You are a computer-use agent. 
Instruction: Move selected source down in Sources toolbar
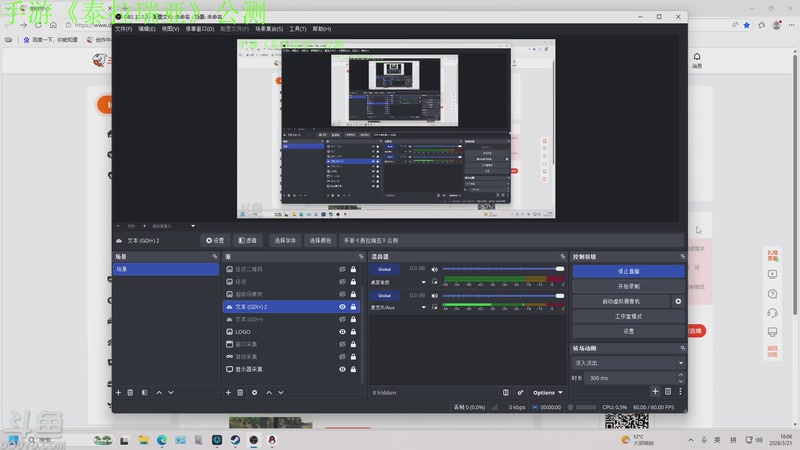pyautogui.click(x=281, y=392)
